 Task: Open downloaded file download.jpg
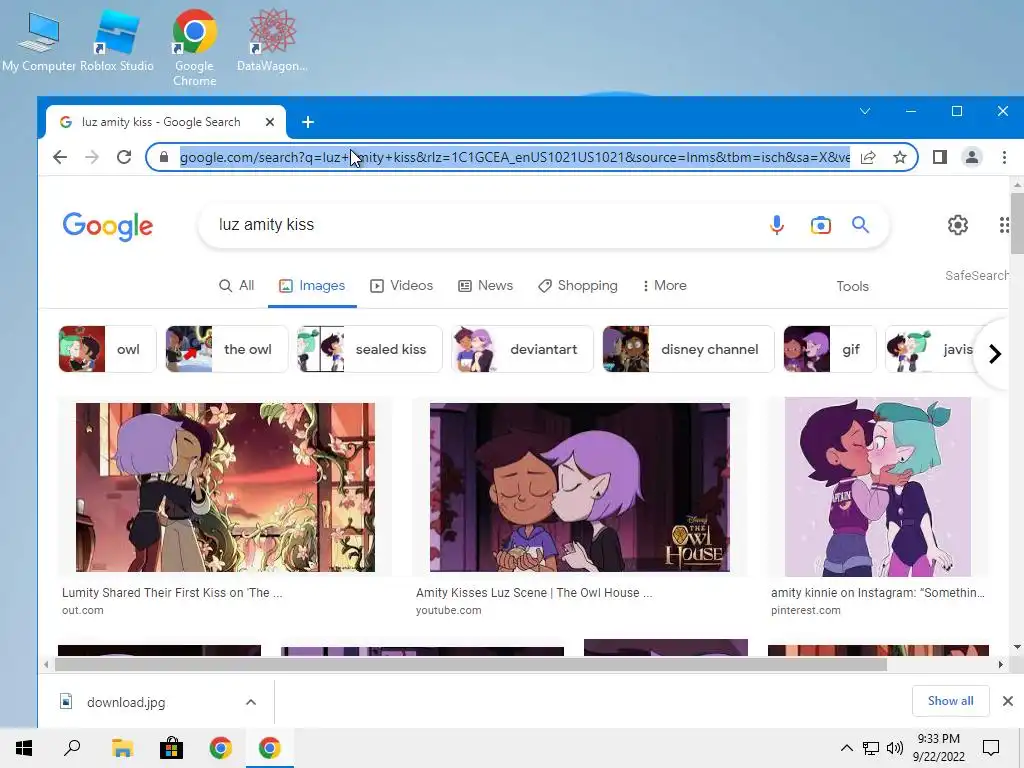pyautogui.click(x=125, y=703)
